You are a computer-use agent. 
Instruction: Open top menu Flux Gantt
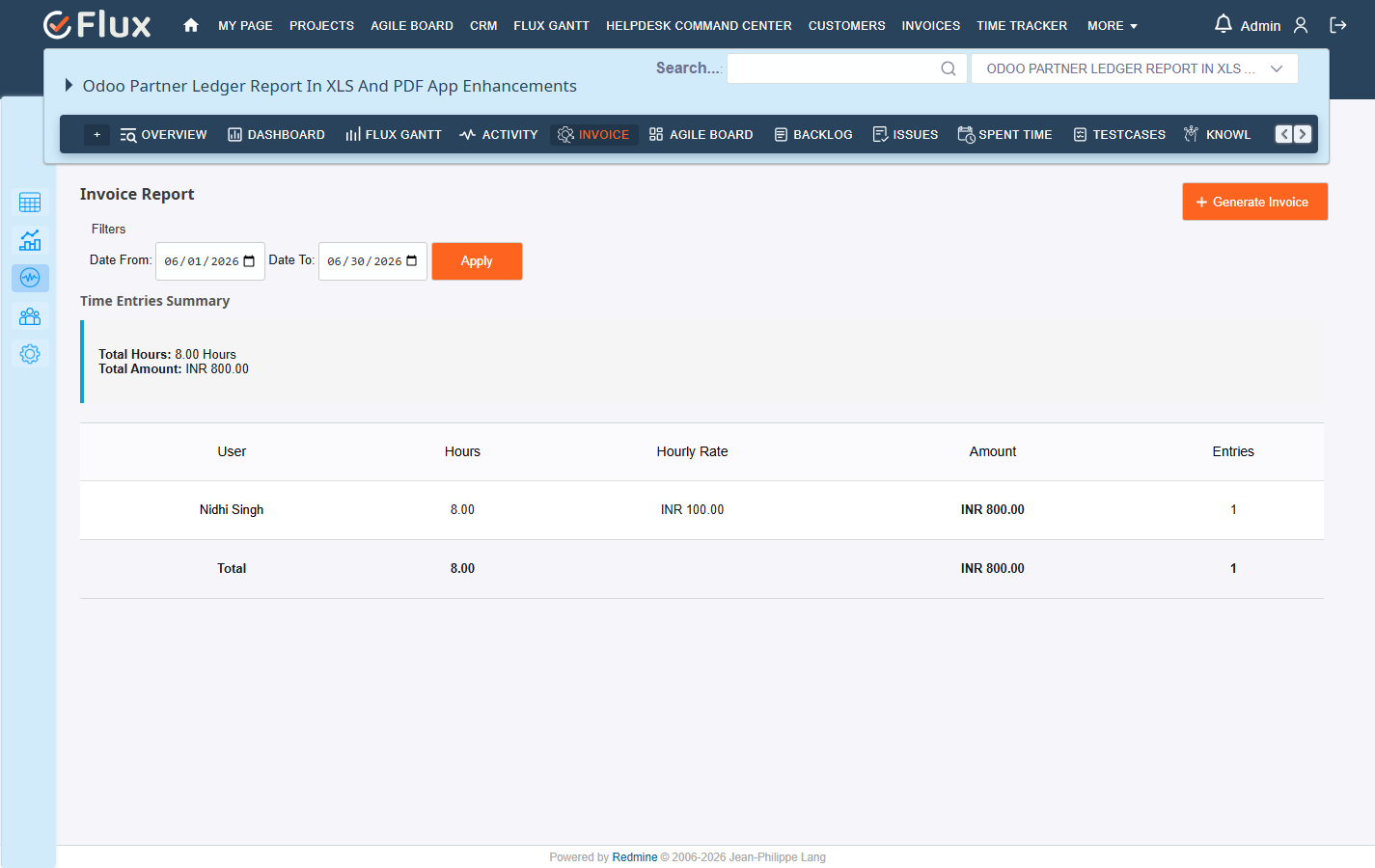click(x=551, y=26)
